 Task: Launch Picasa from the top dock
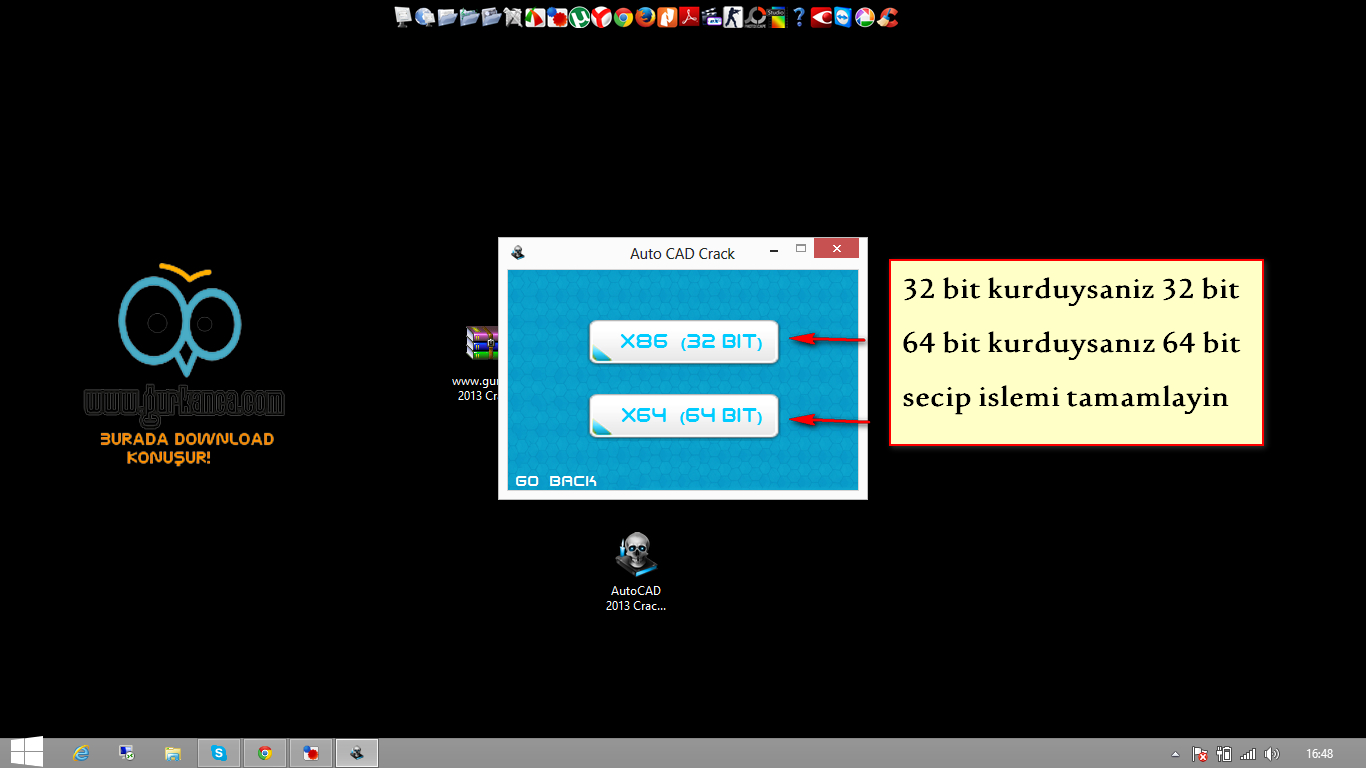tap(865, 17)
